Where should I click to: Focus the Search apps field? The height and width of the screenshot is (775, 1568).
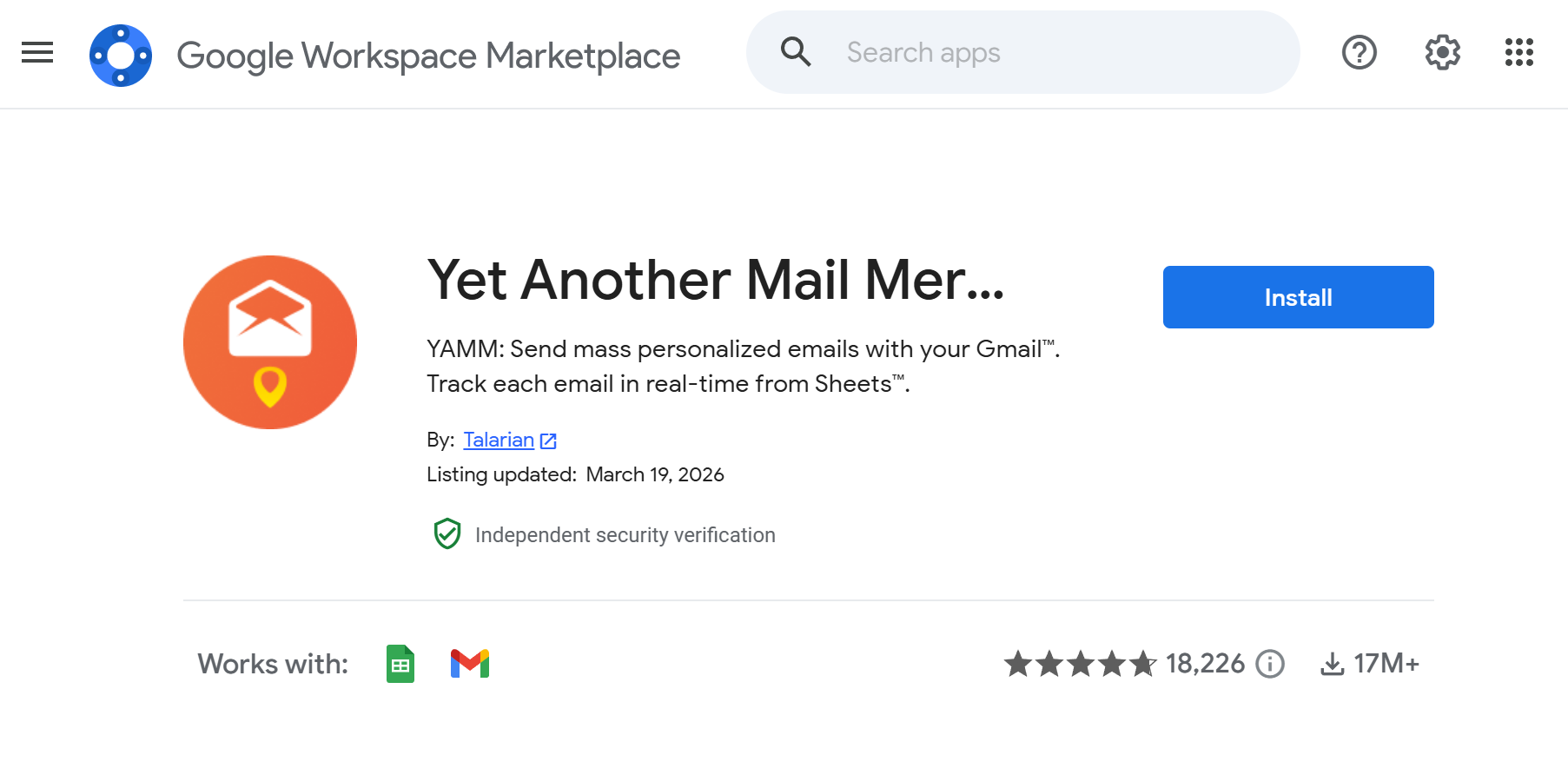coord(1023,52)
